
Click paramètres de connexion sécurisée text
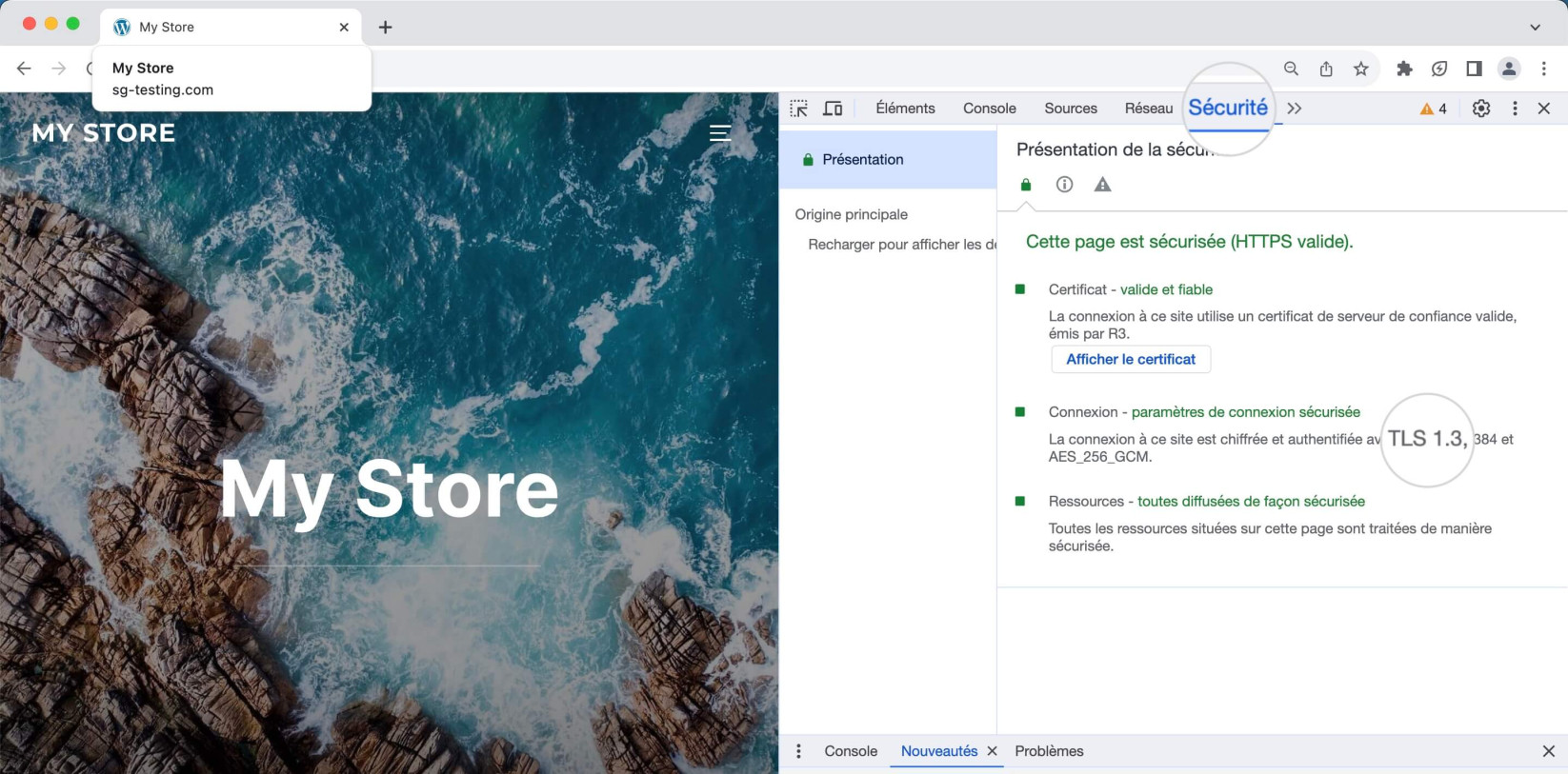(x=1246, y=412)
